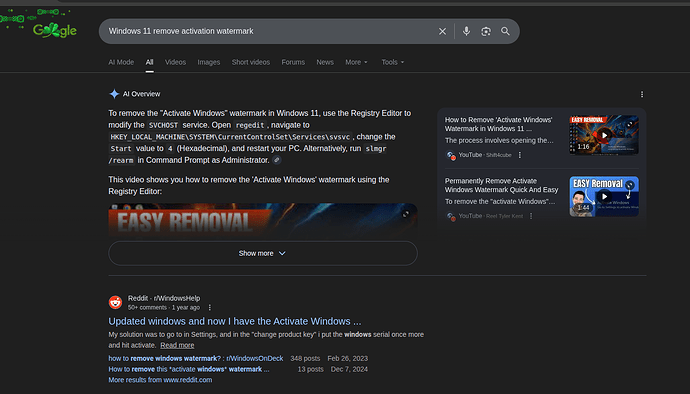
Task: Play the 1:16 EASY REMOVAL video thumbnail
Action: (604, 135)
